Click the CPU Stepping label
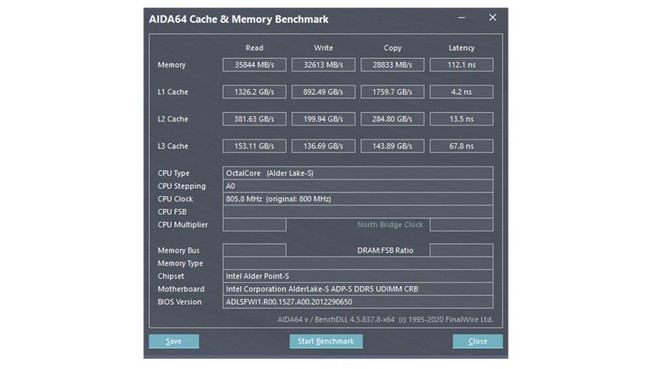660x369 pixels. coord(181,186)
